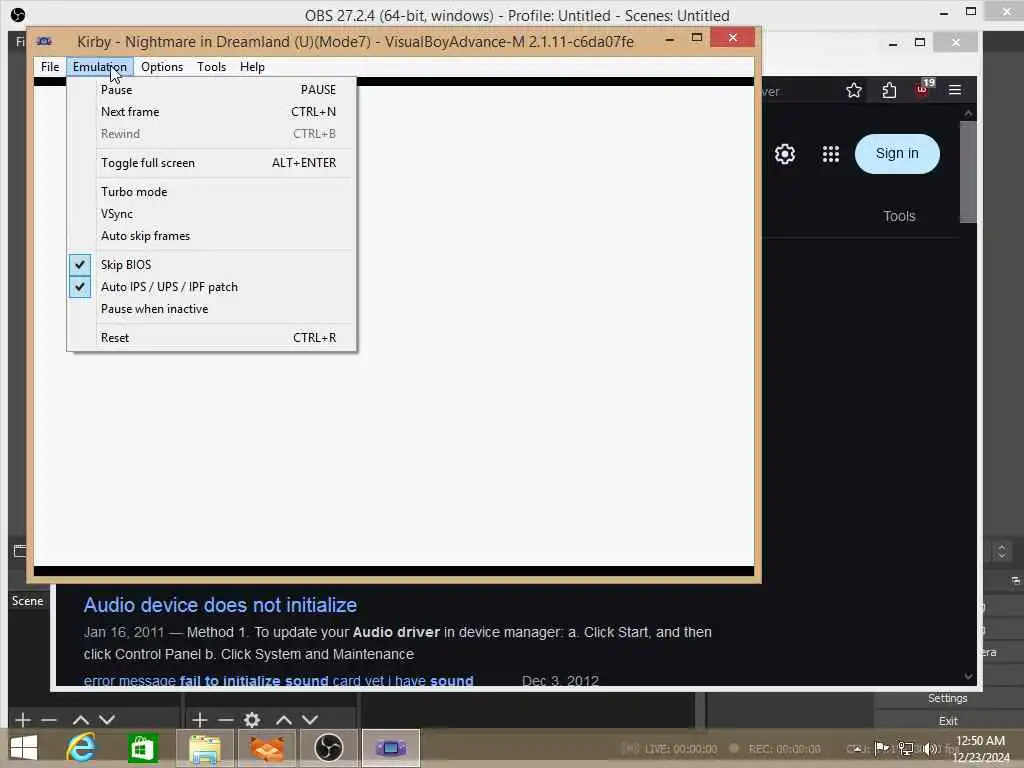Remove source with the minus icon

[226, 720]
